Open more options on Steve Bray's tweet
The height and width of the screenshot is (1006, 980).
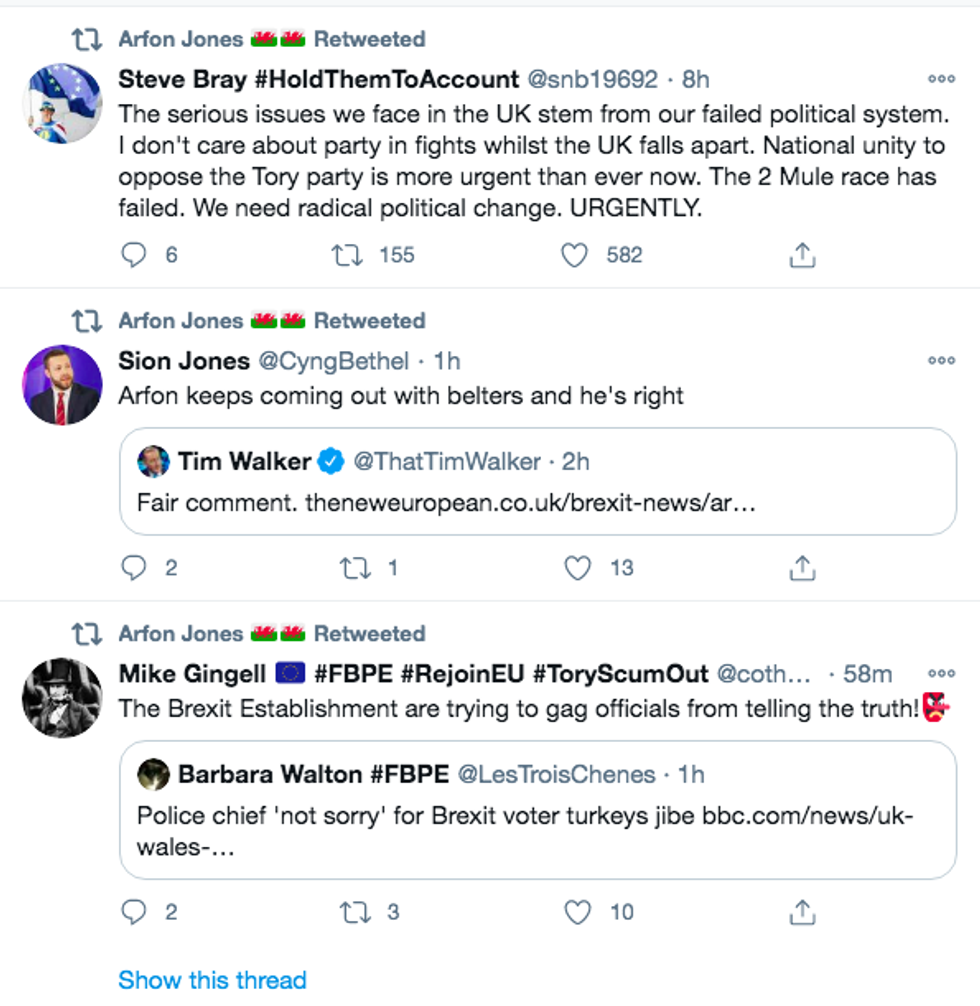(x=941, y=80)
